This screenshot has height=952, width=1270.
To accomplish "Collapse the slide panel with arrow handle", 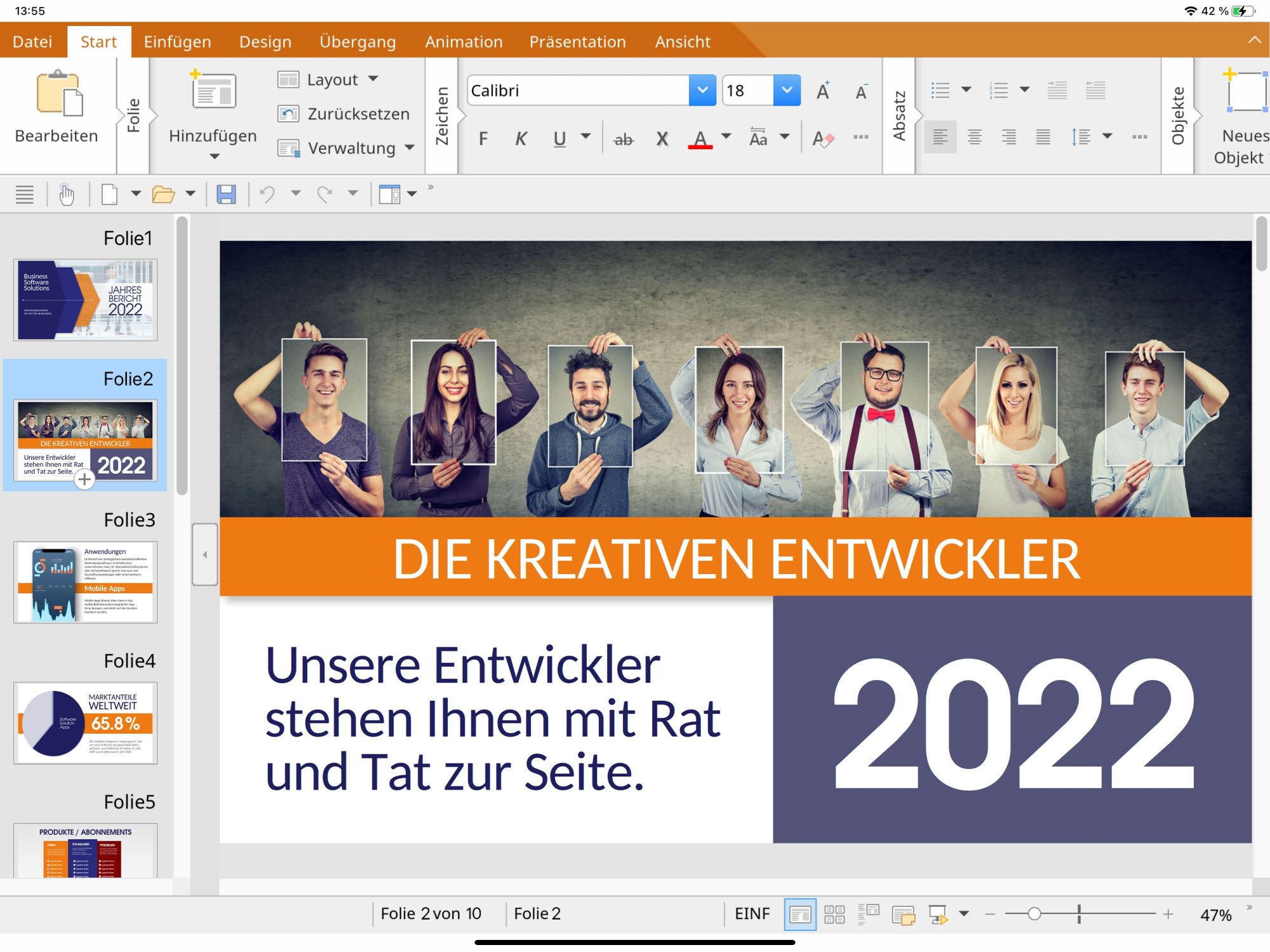I will pos(204,554).
